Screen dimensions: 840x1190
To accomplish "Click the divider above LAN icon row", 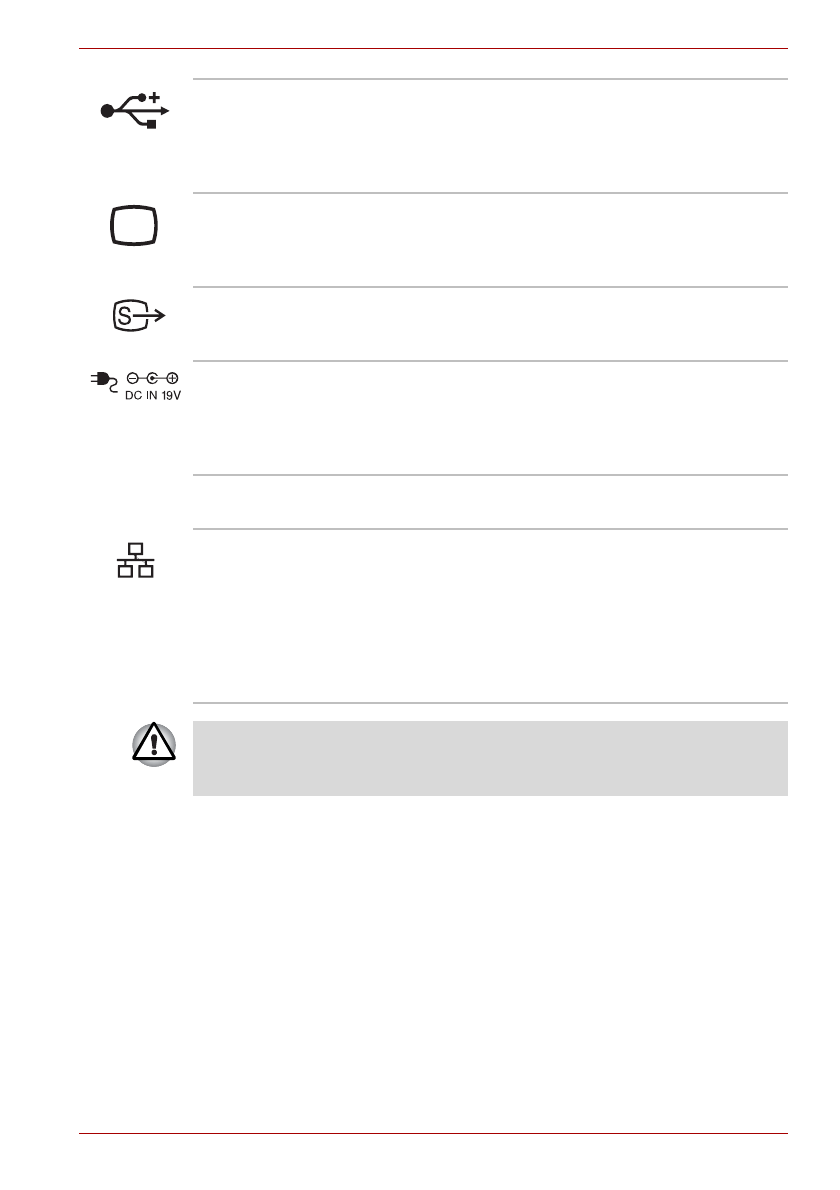I will point(490,529).
